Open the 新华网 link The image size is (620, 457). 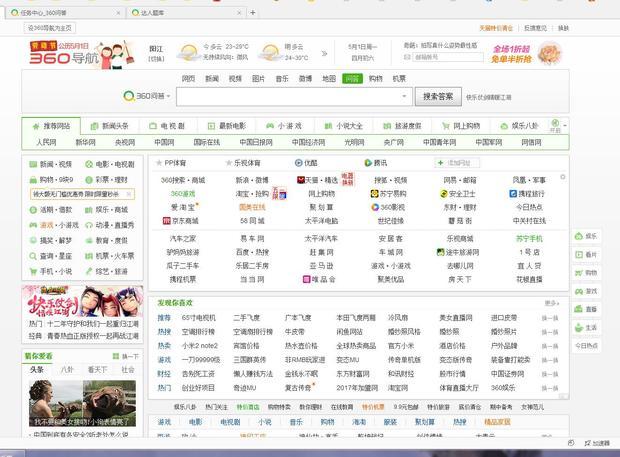85,142
